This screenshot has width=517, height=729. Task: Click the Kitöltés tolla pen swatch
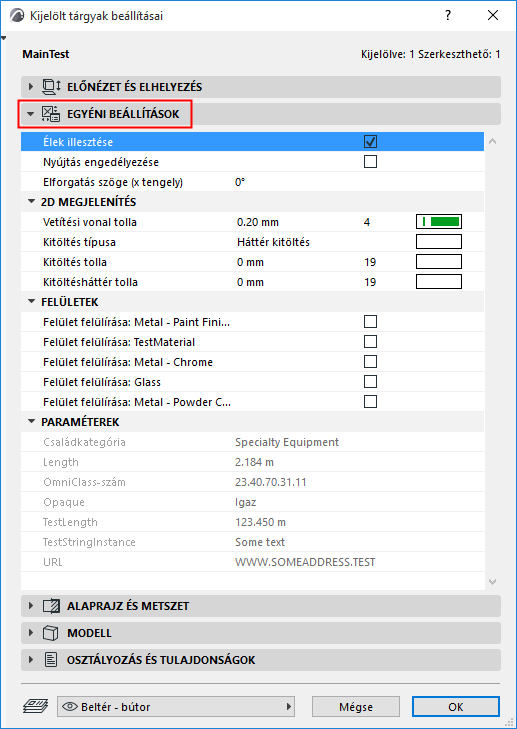click(x=439, y=262)
